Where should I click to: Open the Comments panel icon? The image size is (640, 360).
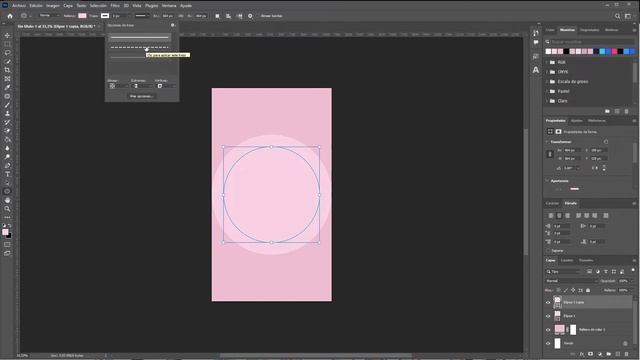coord(536,42)
